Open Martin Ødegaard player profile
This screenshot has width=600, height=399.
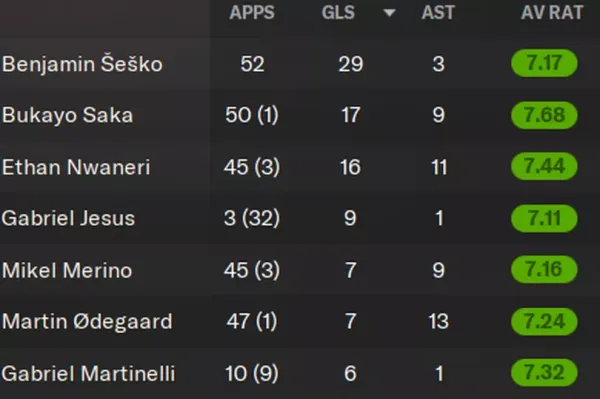tap(87, 321)
